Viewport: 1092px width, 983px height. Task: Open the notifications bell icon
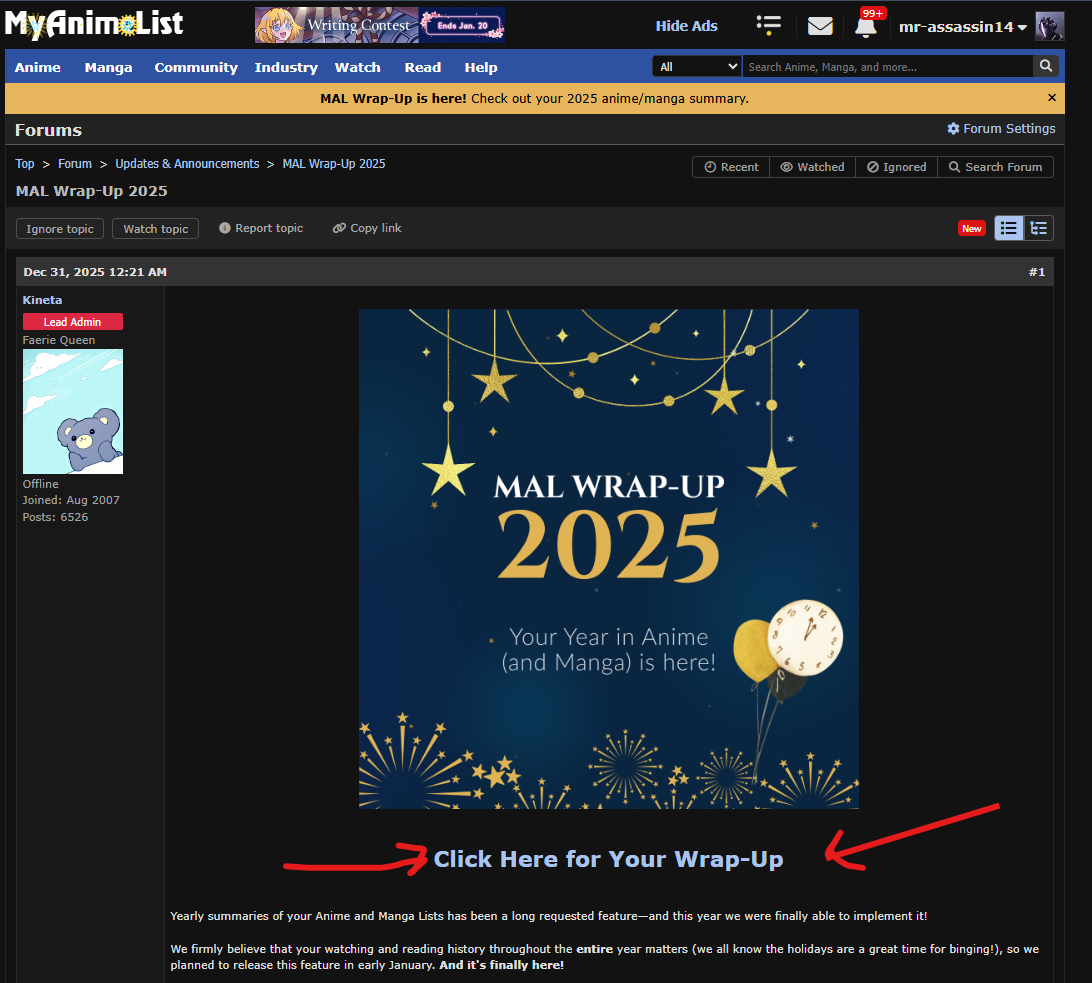(x=866, y=26)
